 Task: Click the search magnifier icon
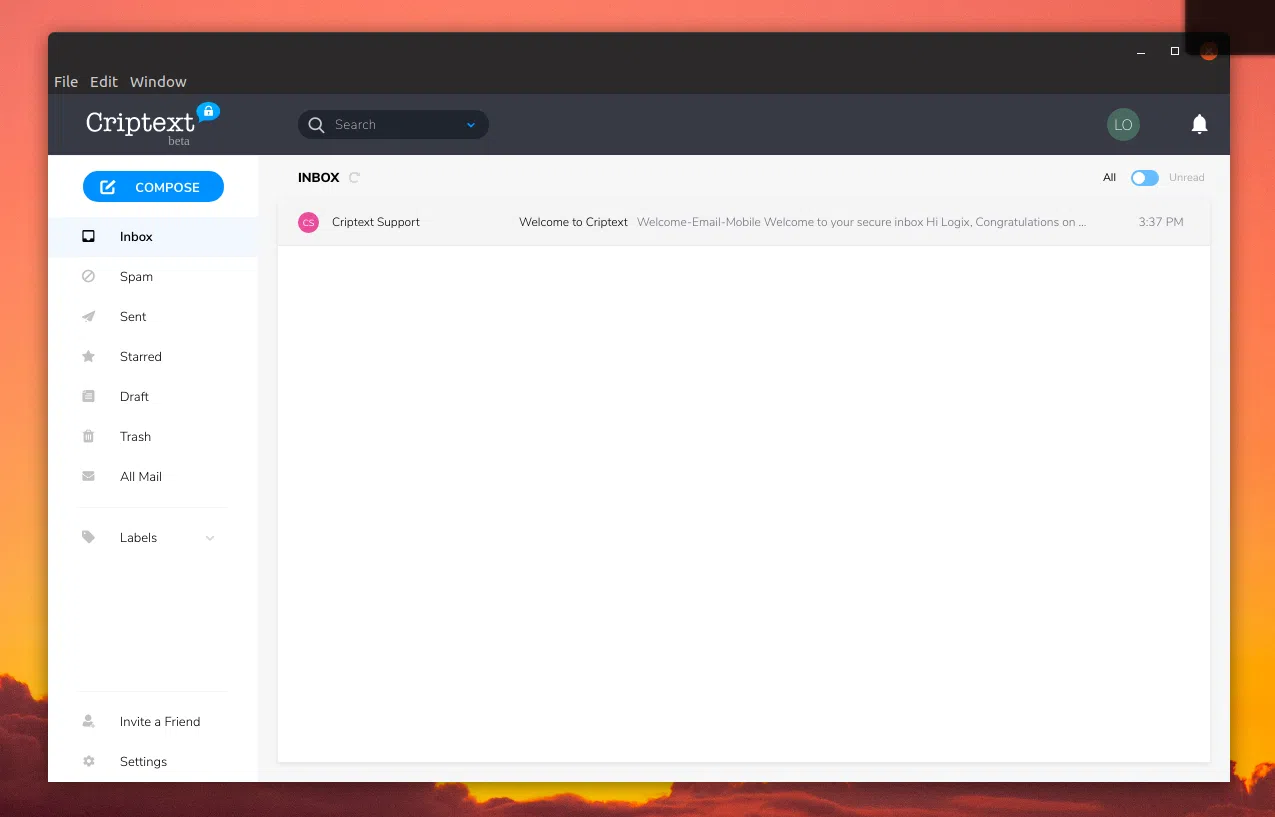tap(316, 125)
